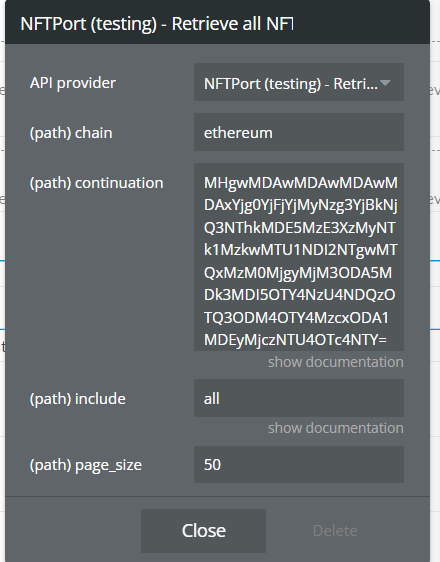
Task: Click the greyed-out Delete button
Action: 335,531
